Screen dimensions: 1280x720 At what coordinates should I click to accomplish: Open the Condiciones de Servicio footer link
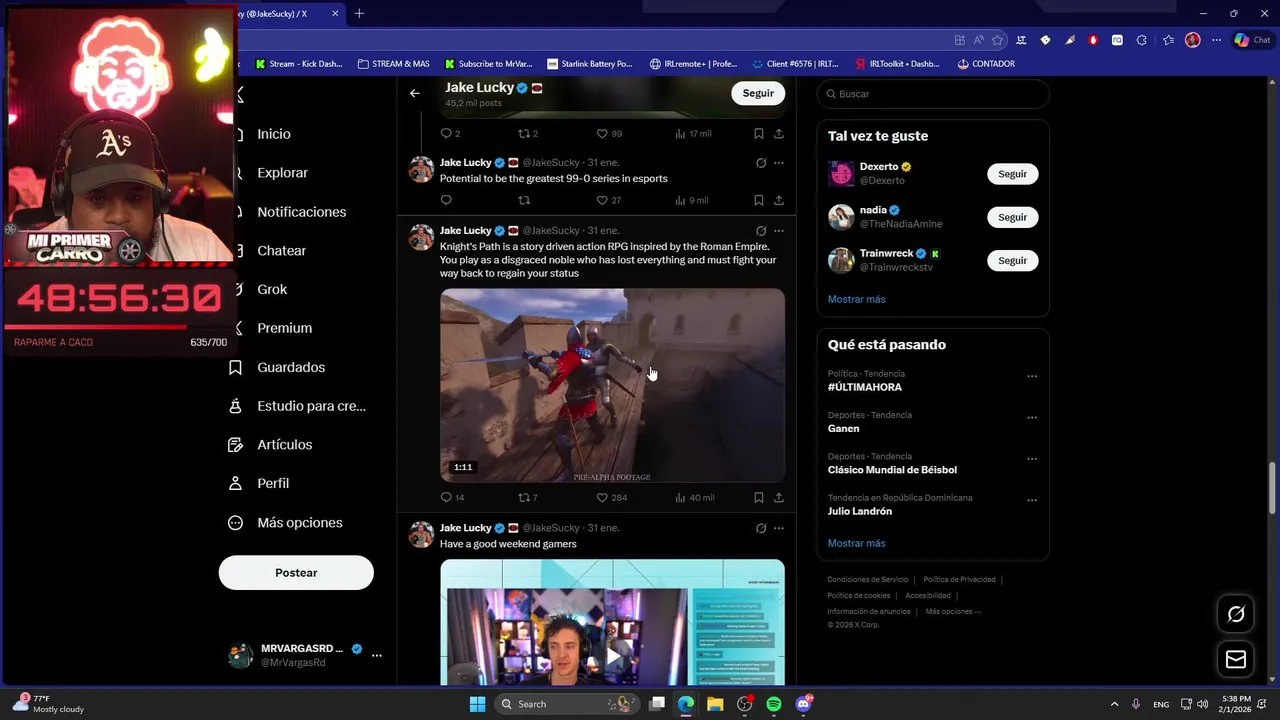(x=867, y=580)
